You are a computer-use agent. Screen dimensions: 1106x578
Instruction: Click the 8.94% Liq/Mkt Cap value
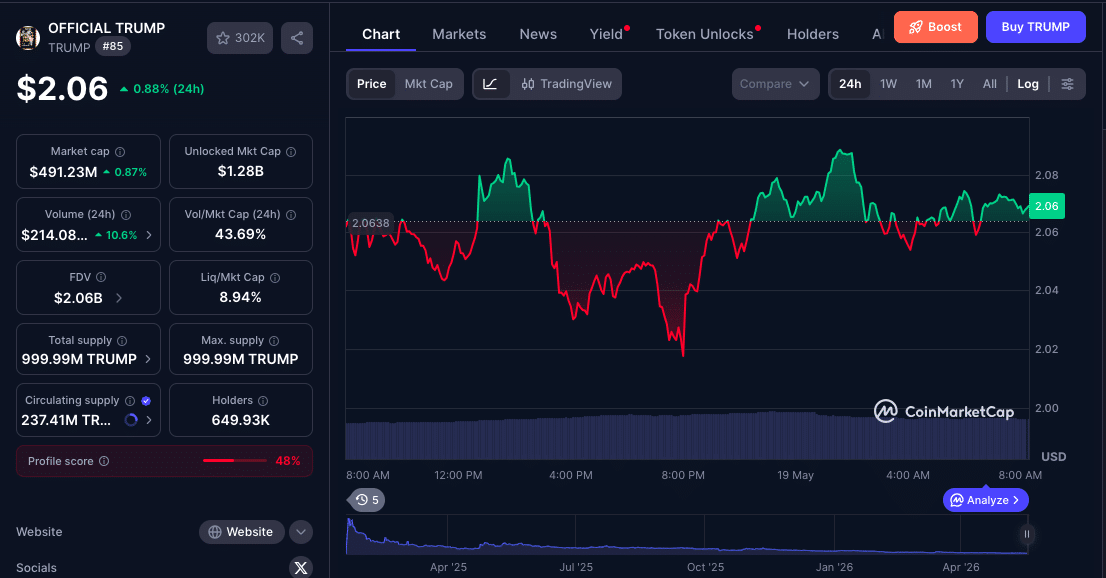pyautogui.click(x=241, y=297)
